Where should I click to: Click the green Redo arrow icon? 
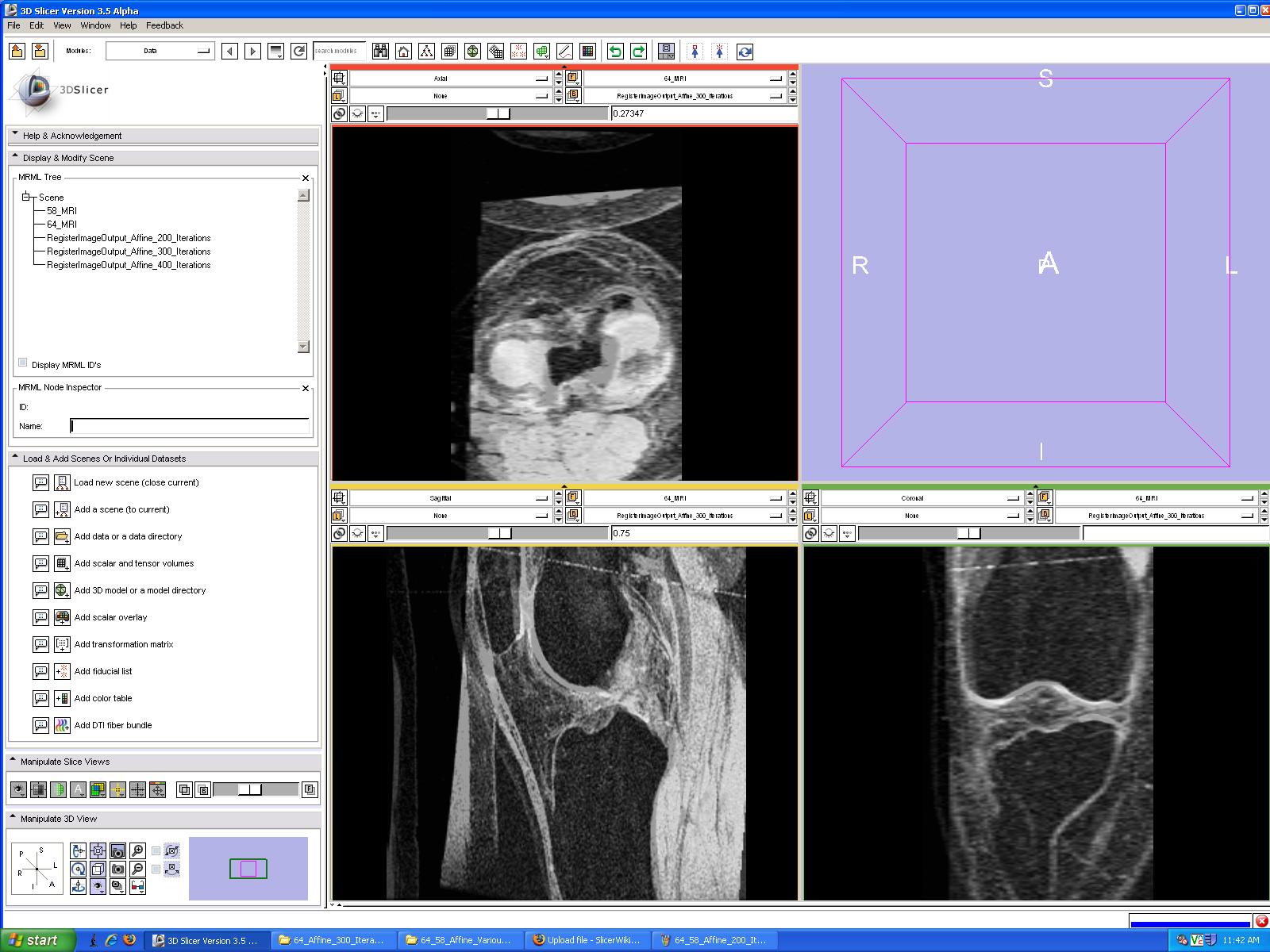pos(638,52)
